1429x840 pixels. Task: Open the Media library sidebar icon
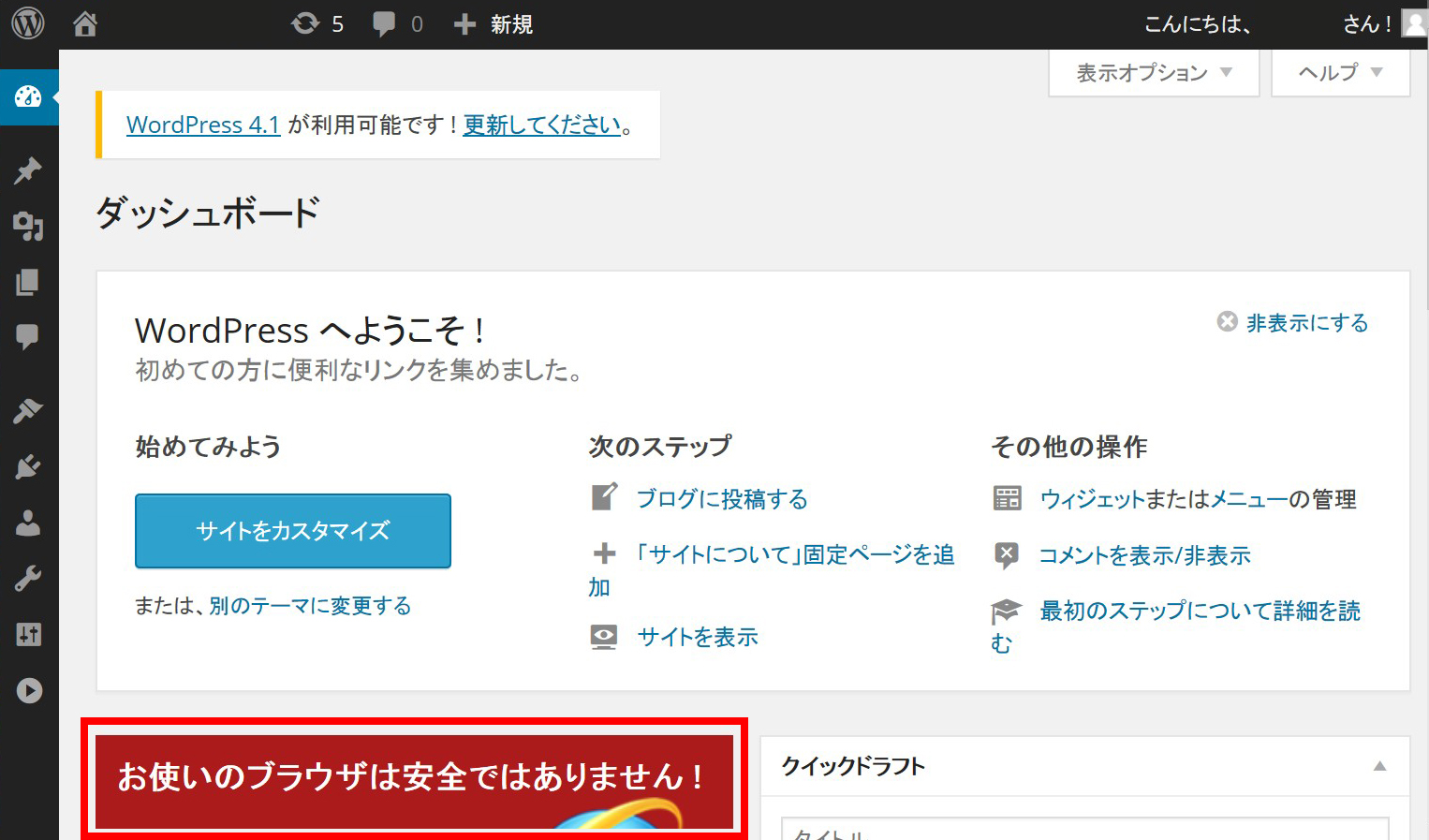(28, 226)
